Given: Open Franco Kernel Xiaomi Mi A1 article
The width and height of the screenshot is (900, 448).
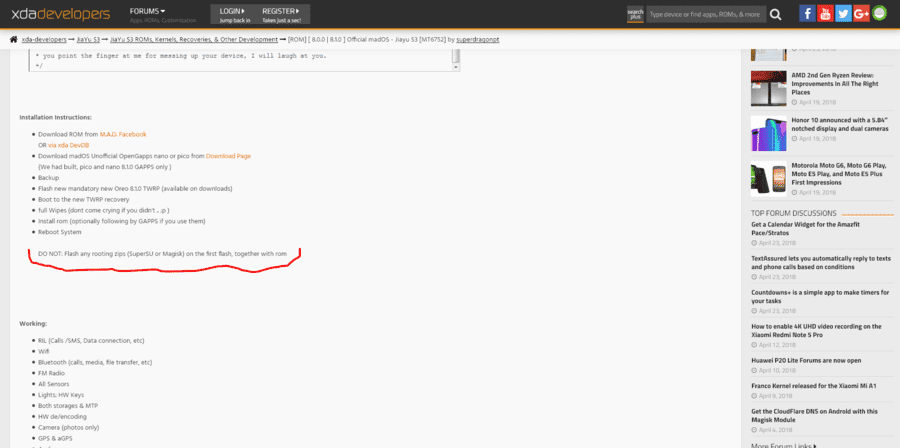Looking at the screenshot, I should coord(814,386).
